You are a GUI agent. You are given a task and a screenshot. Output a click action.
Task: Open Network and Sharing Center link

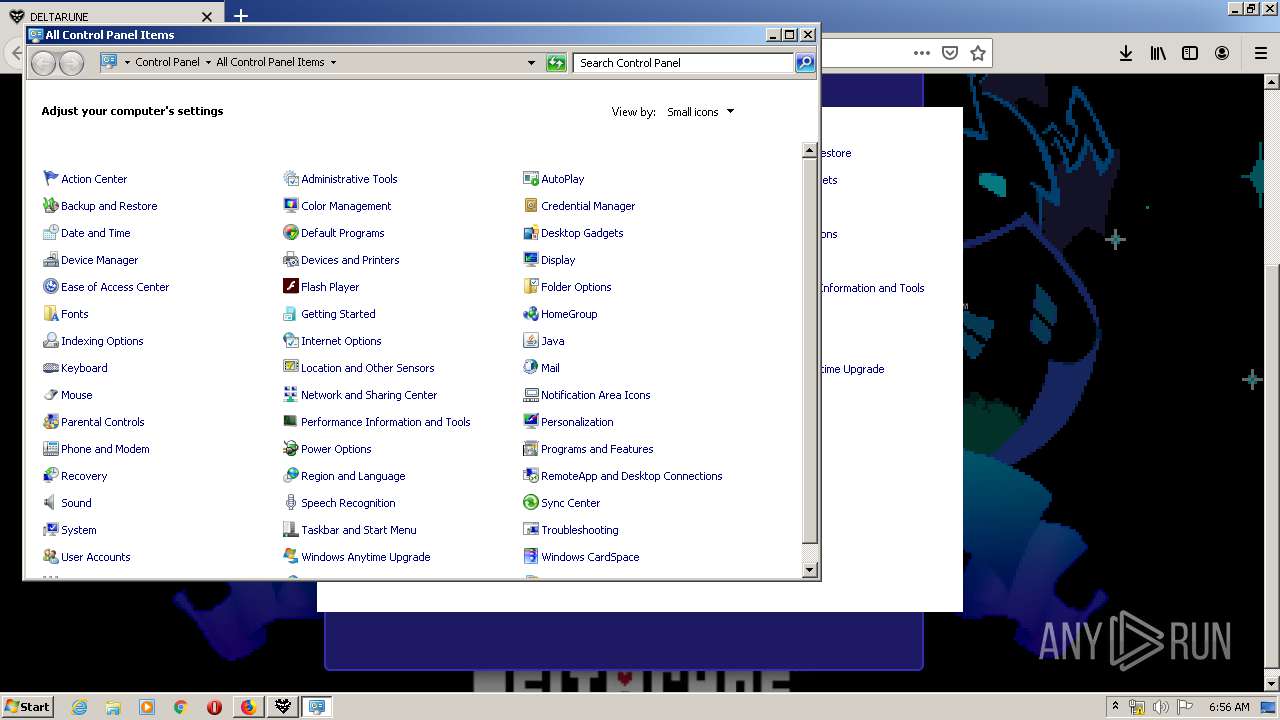point(369,395)
